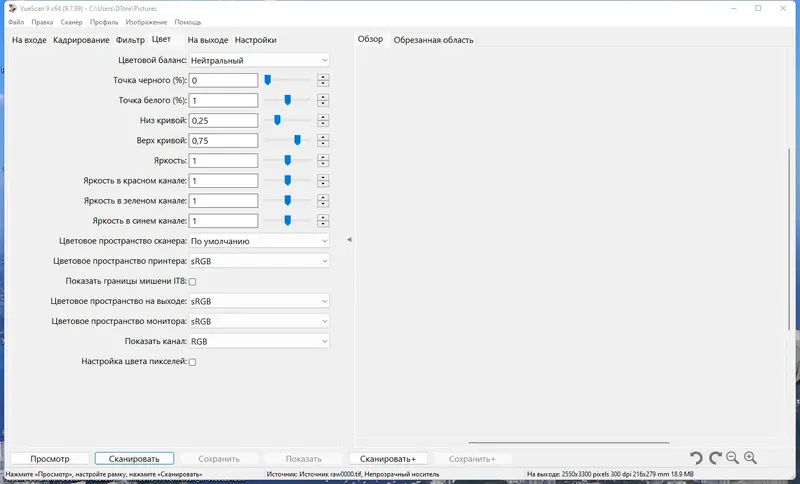Switch to the На выходе tab

[208, 40]
